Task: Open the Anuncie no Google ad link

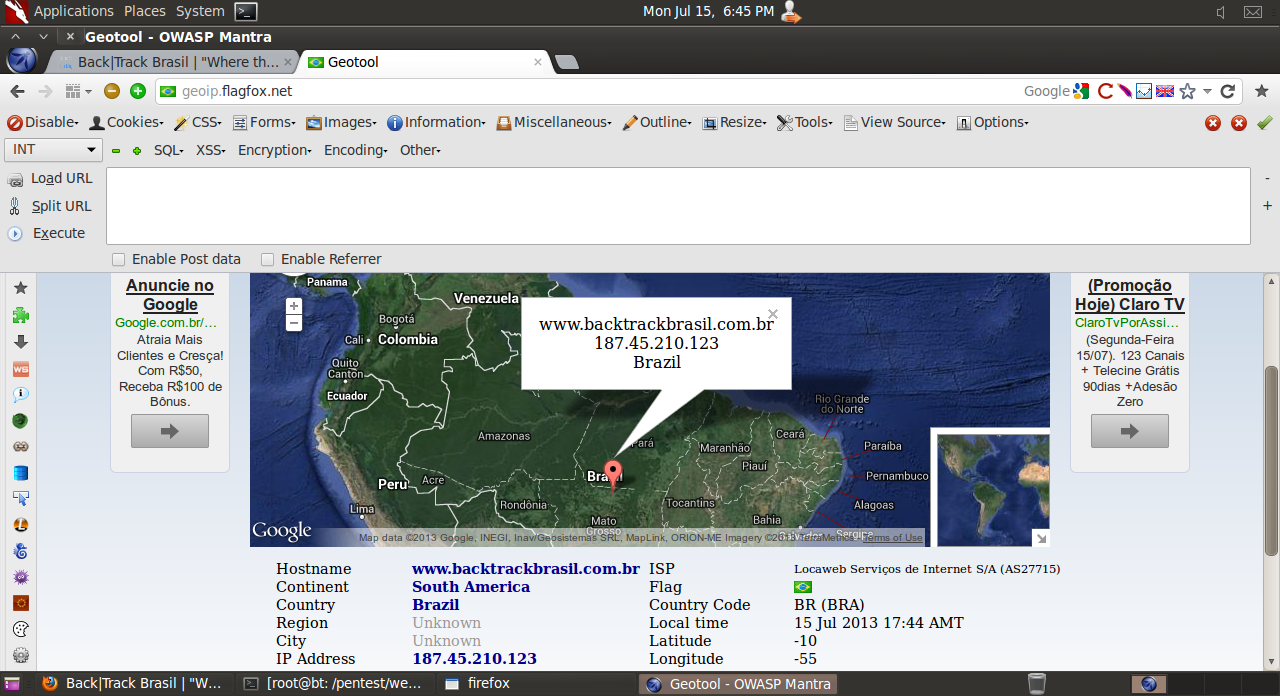Action: (x=170, y=295)
